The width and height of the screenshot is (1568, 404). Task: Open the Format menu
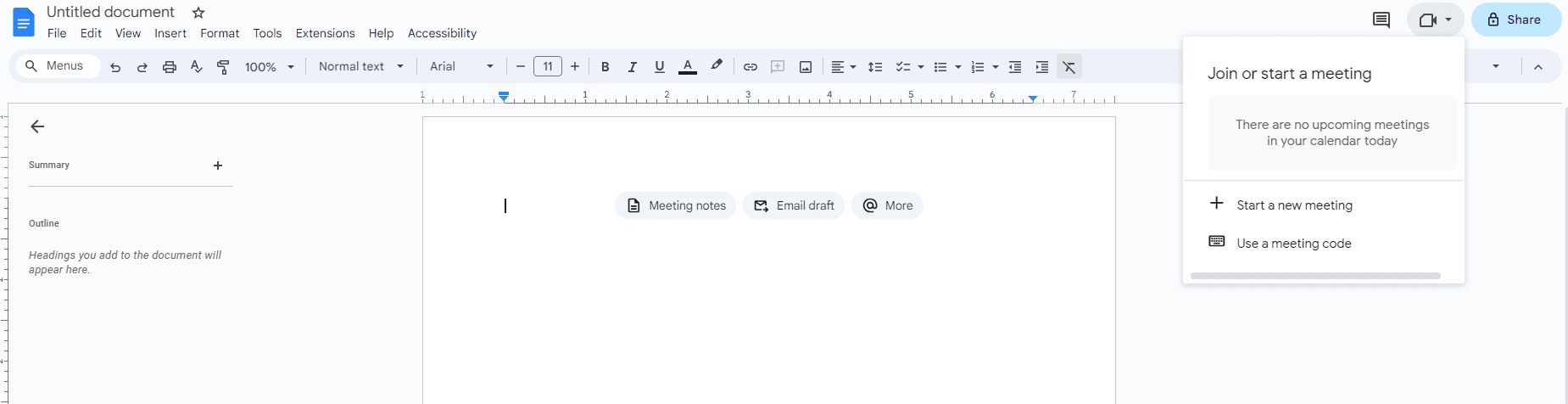click(x=220, y=33)
